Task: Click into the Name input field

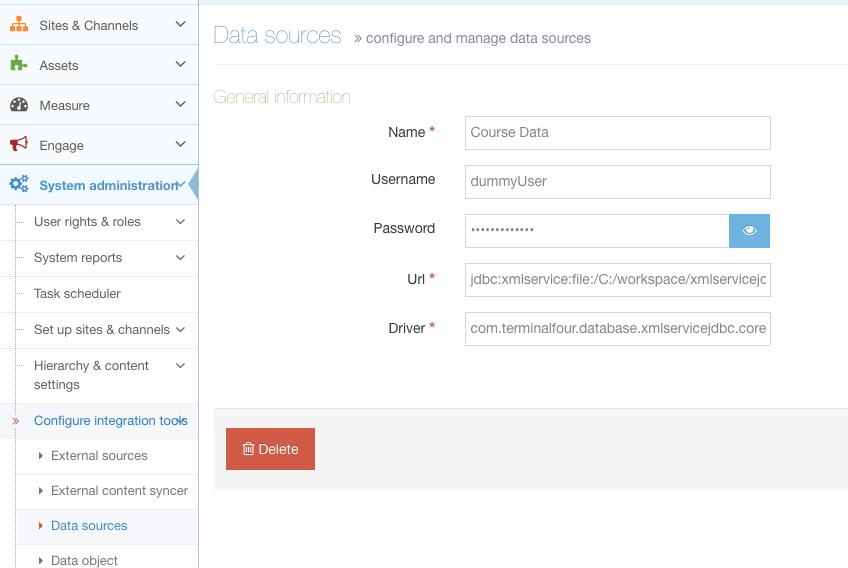Action: pyautogui.click(x=617, y=132)
